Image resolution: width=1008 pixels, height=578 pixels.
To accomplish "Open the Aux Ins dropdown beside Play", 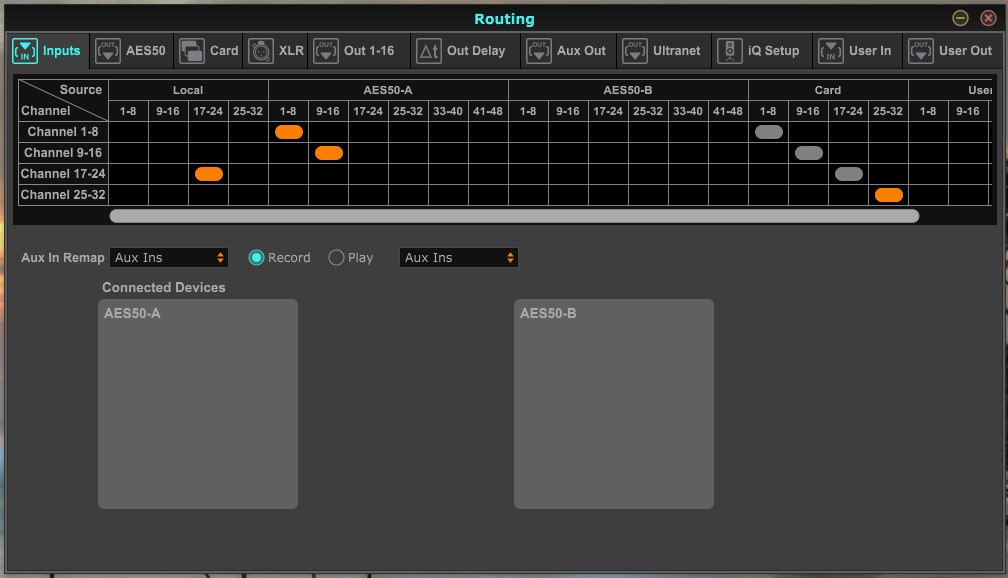I will (x=458, y=258).
